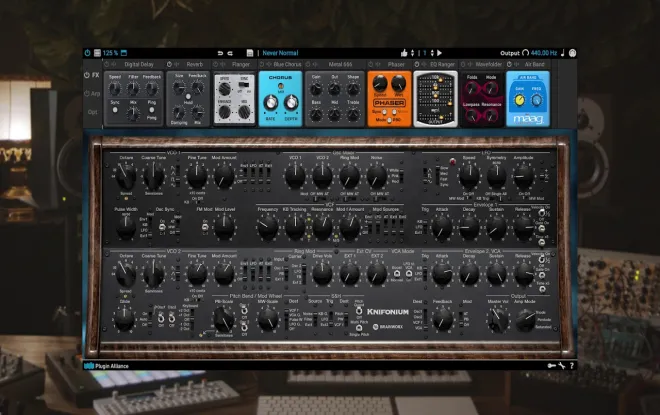Click the Plugin Alliance logo link
The image size is (660, 415).
click(106, 366)
